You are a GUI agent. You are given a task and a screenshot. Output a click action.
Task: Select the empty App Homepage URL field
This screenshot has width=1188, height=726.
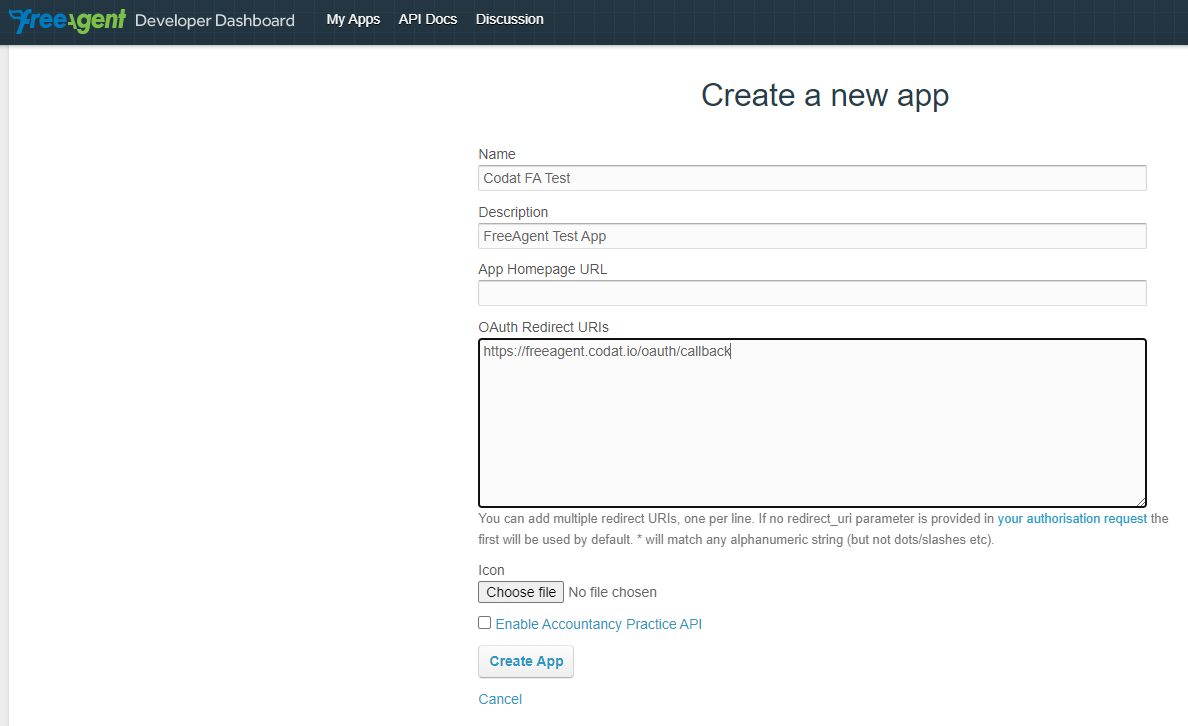pos(811,293)
